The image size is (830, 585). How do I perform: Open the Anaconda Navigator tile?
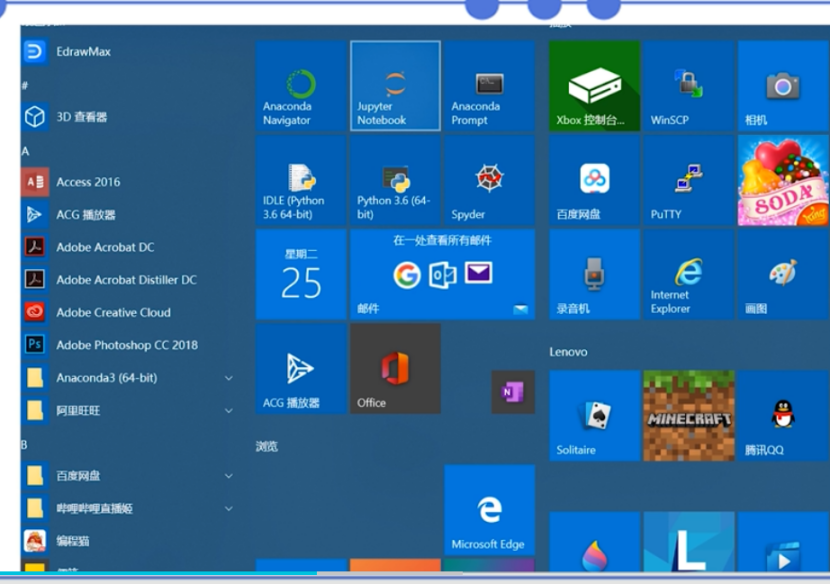(301, 86)
